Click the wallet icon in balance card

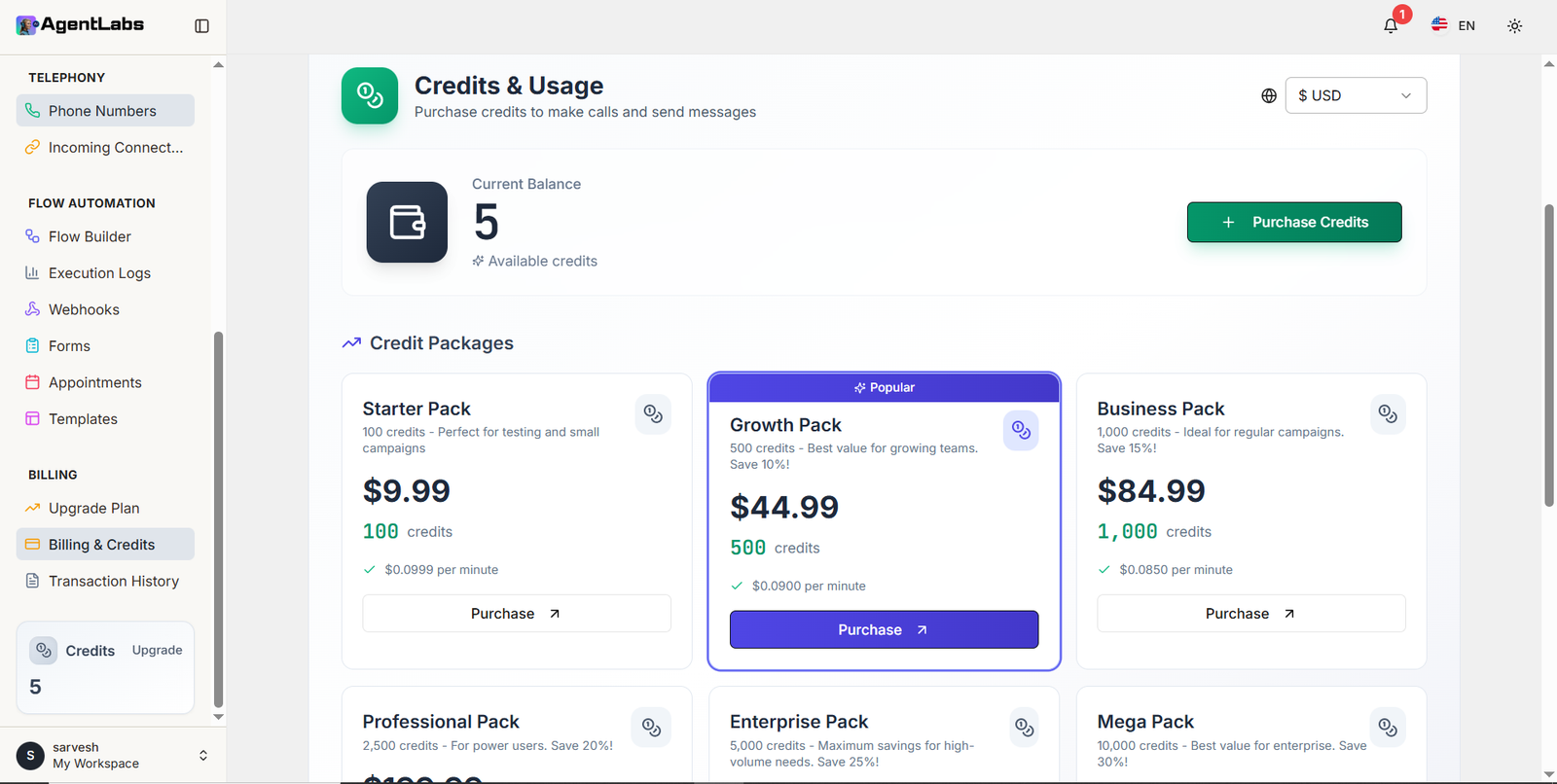click(407, 222)
